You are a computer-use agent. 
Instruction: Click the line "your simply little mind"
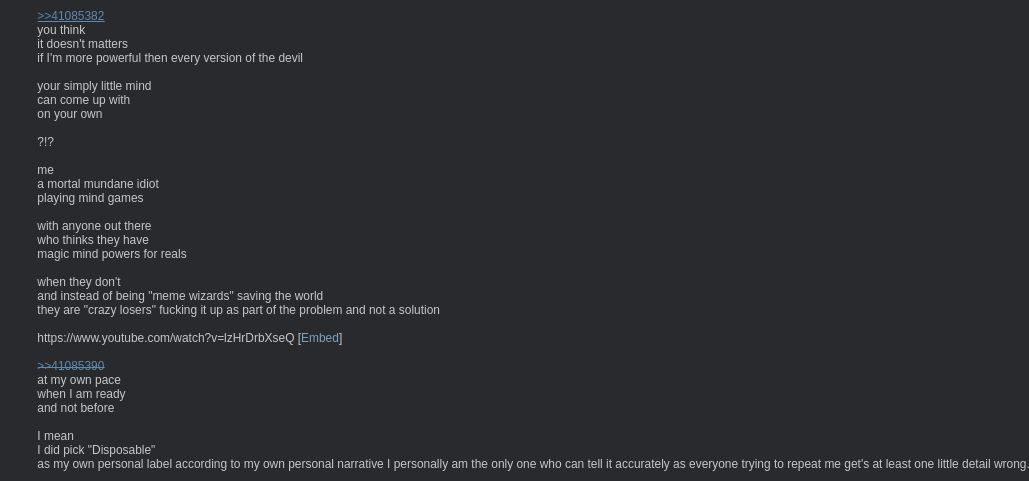point(94,86)
